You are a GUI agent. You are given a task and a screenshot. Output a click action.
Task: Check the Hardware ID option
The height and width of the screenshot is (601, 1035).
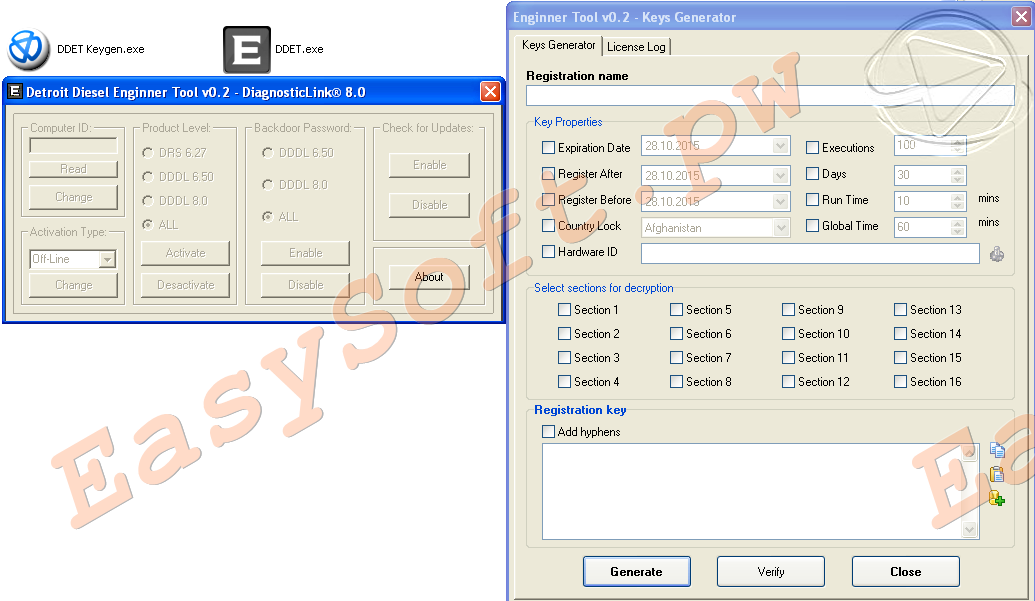click(548, 251)
